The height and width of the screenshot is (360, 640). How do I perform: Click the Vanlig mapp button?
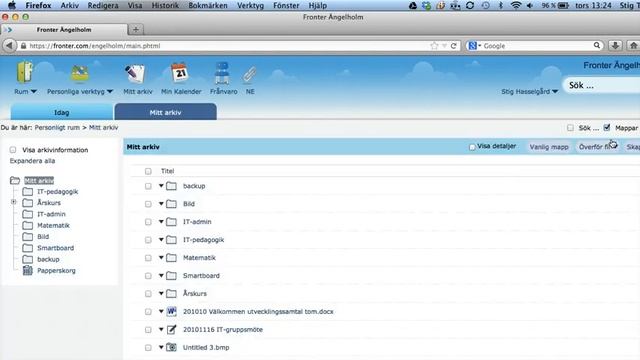[x=549, y=147]
